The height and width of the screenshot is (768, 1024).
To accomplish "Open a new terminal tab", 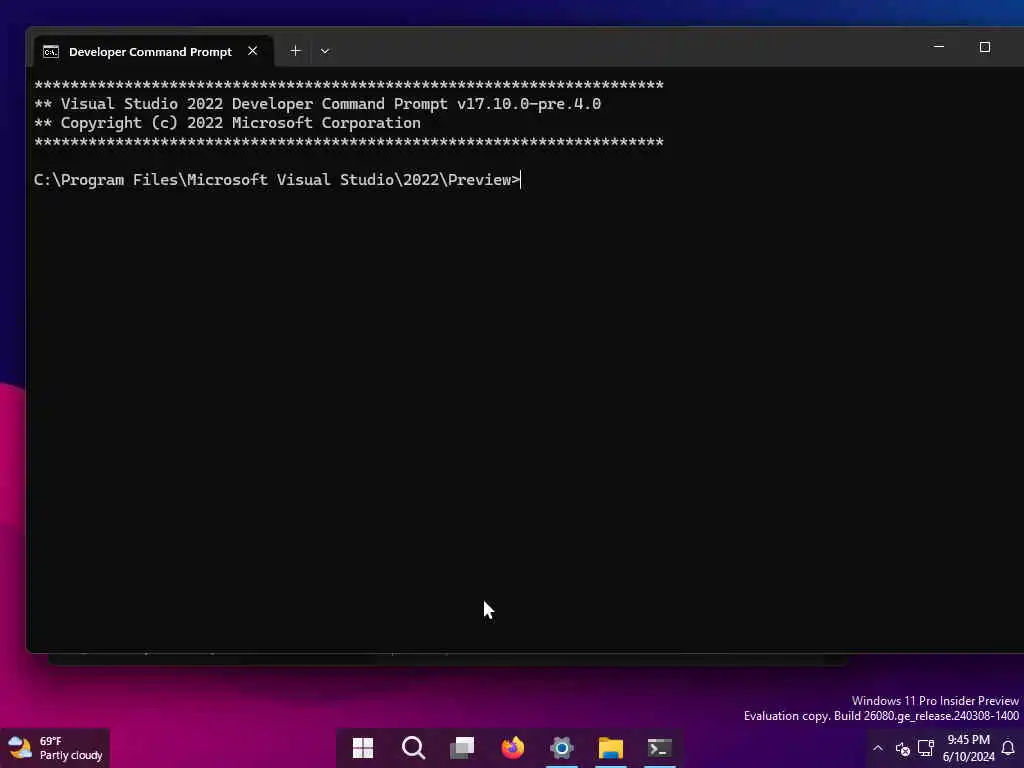I will coord(295,51).
